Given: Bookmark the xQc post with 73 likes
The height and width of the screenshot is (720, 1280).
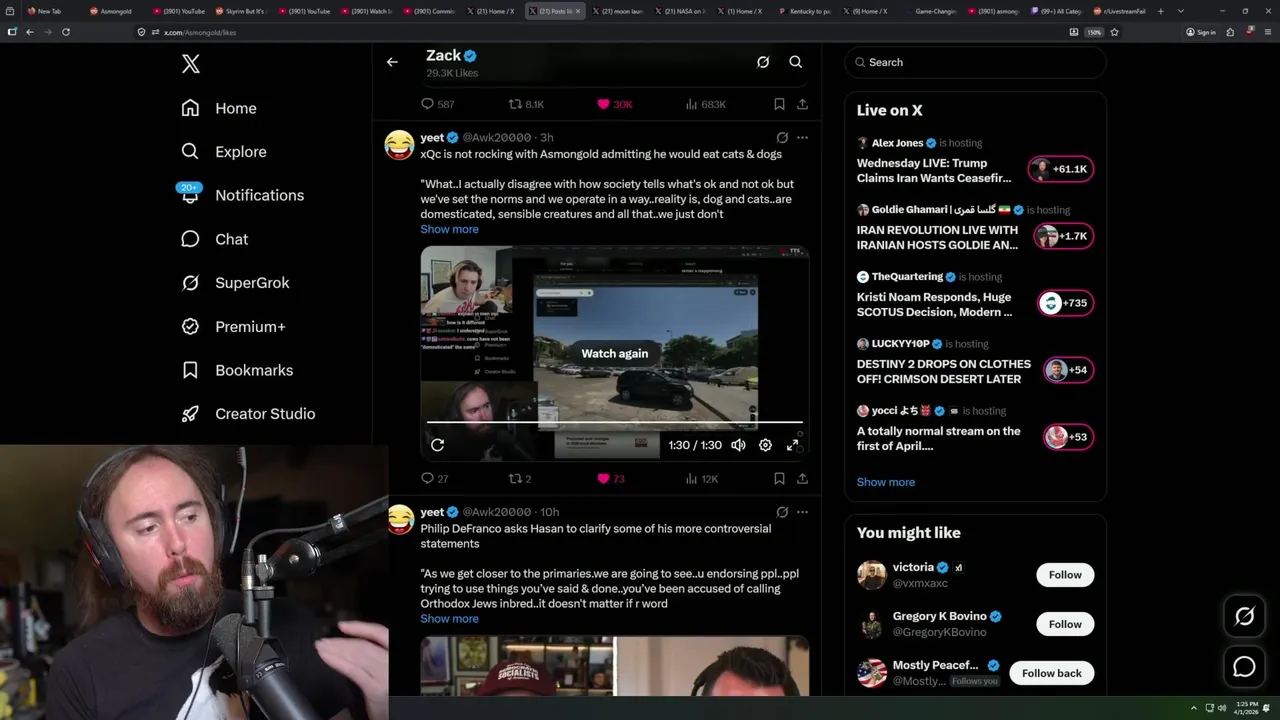Looking at the screenshot, I should (x=779, y=479).
